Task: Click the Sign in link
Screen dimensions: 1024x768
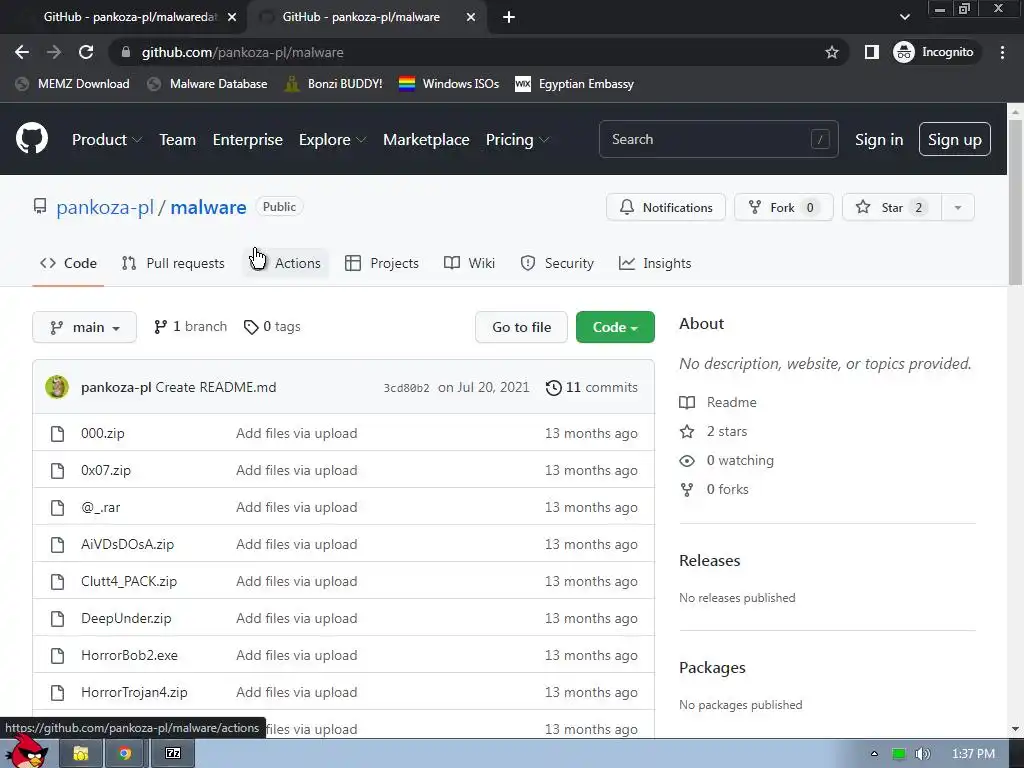Action: tap(879, 140)
